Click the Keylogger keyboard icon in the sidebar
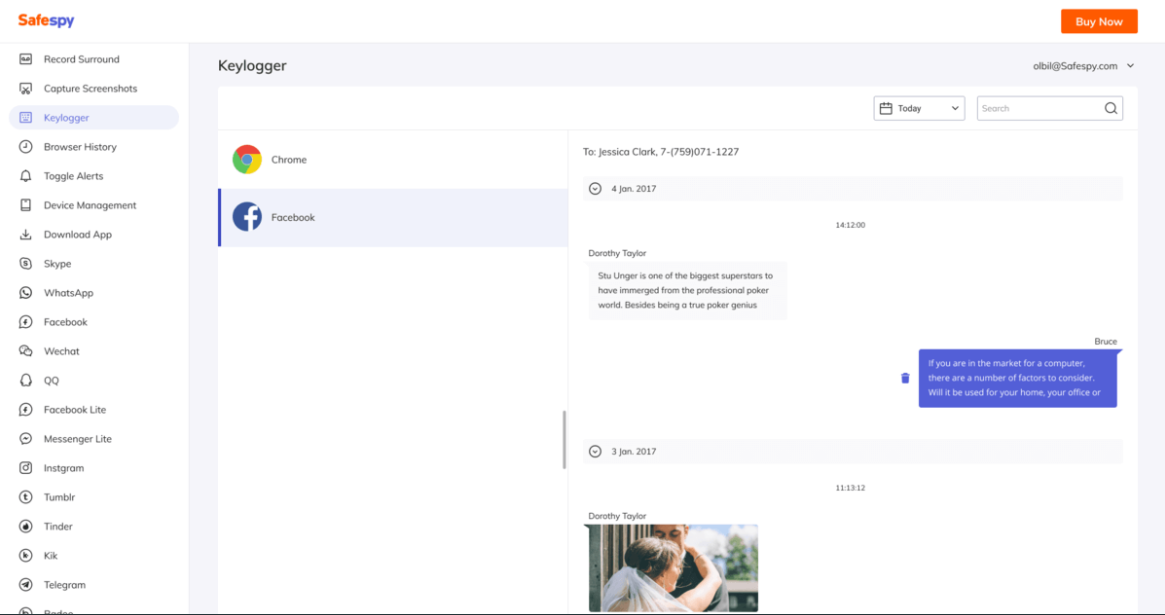Image resolution: width=1165 pixels, height=615 pixels. coord(25,117)
